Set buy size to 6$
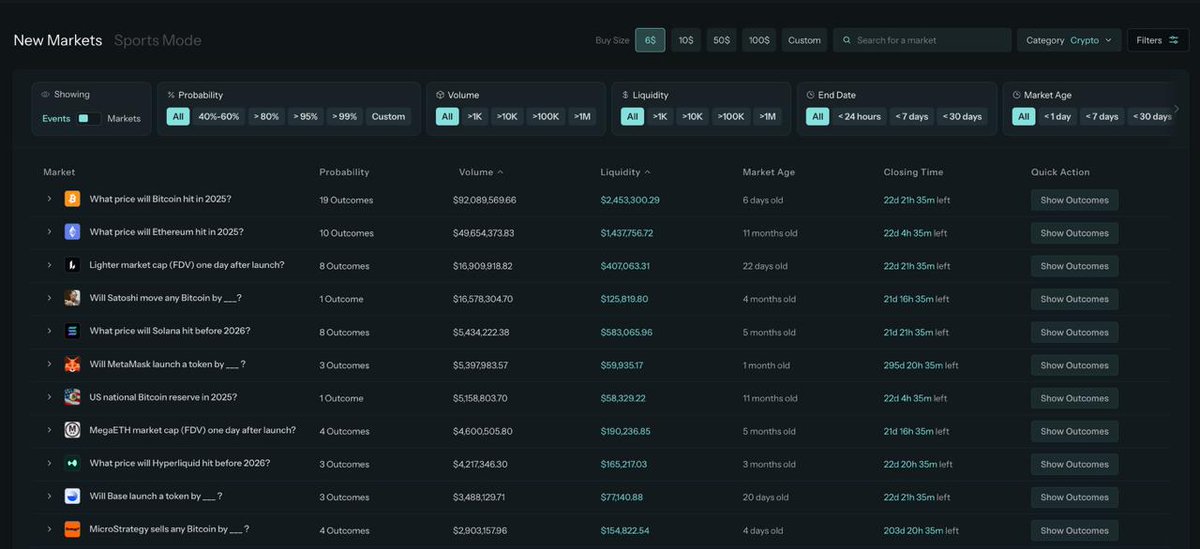 [x=650, y=40]
